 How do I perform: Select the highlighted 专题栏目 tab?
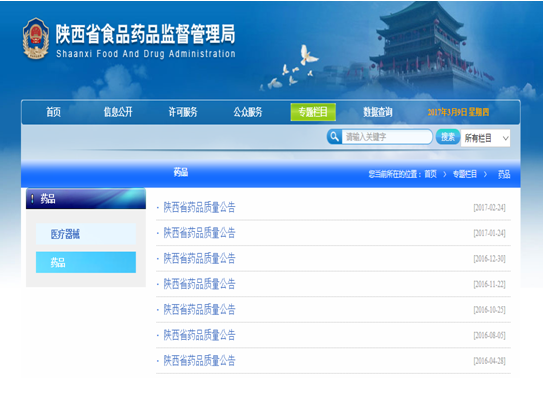[313, 112]
